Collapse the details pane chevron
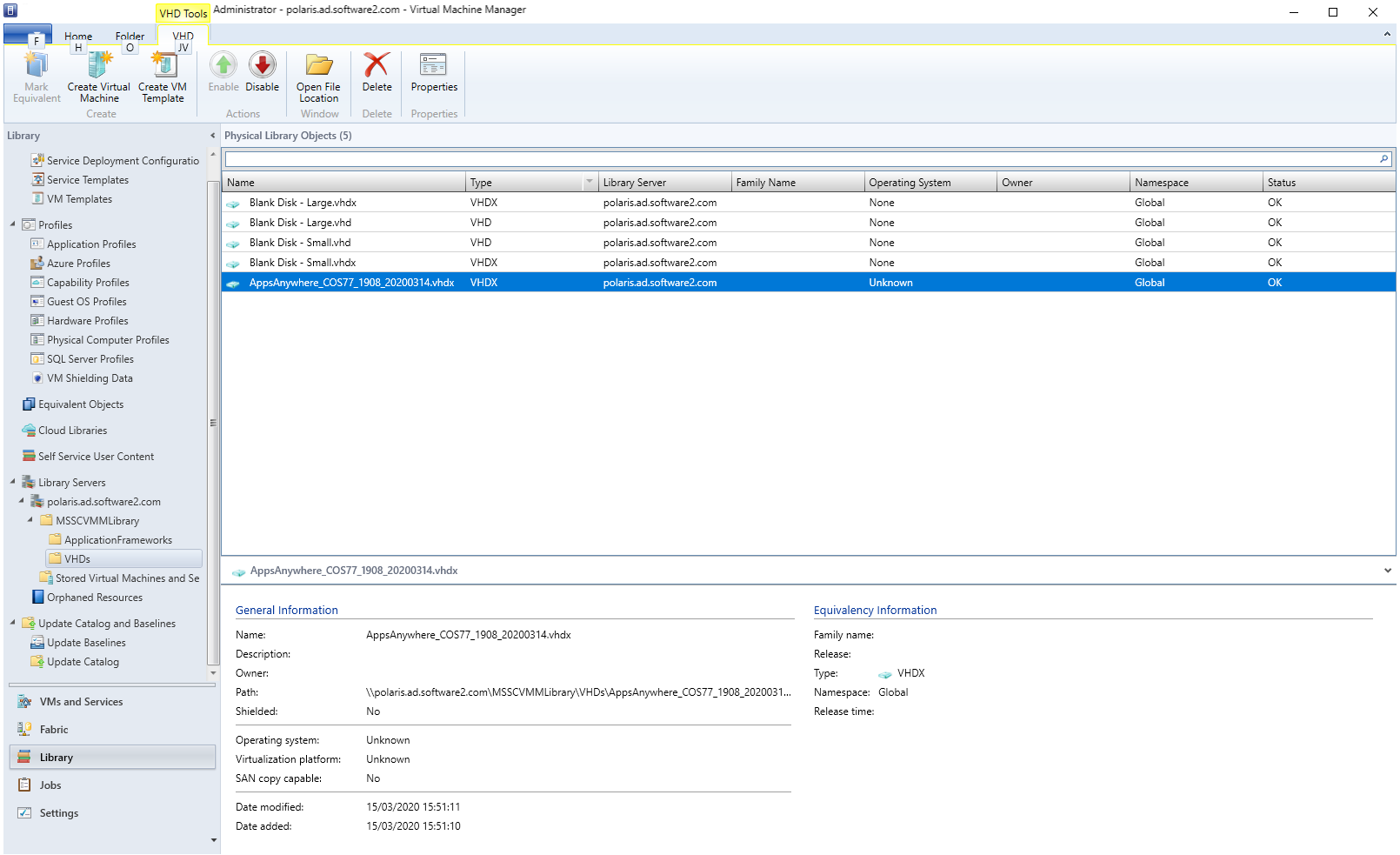Screen dimensions: 1400x855 [1387, 571]
